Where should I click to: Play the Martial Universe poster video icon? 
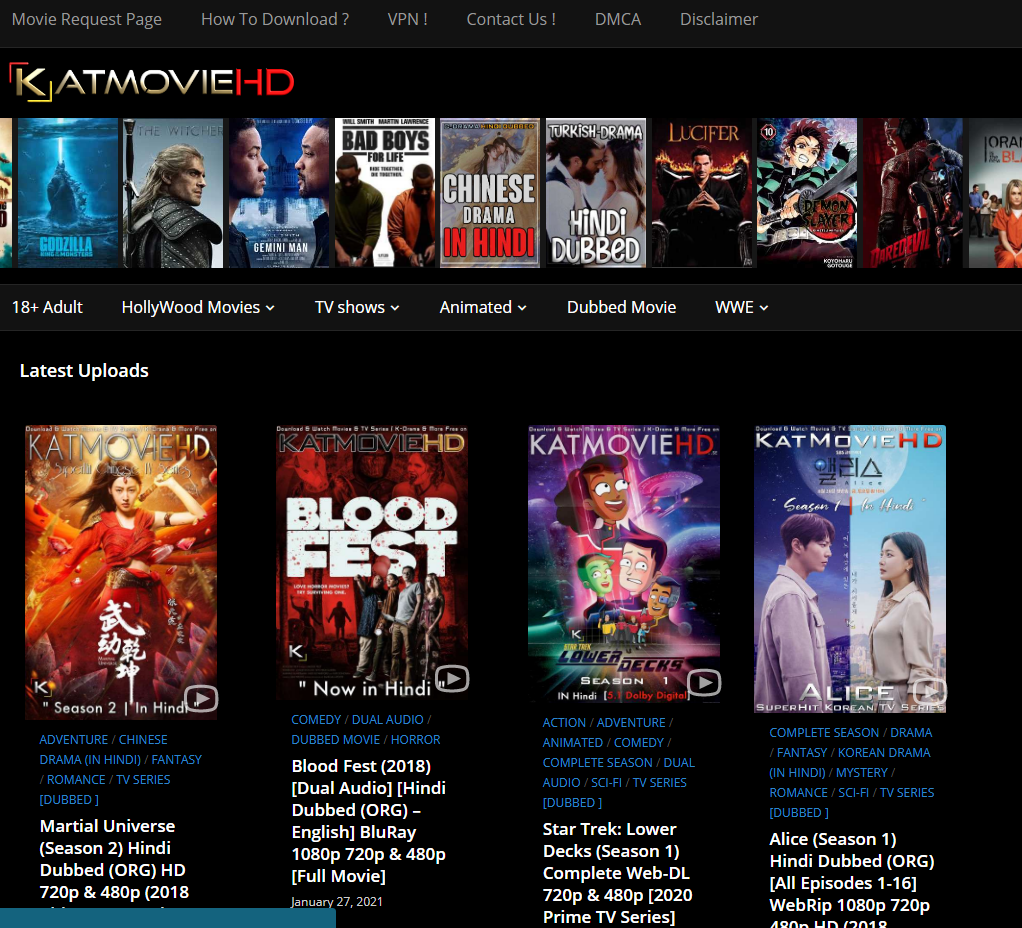tap(201, 699)
